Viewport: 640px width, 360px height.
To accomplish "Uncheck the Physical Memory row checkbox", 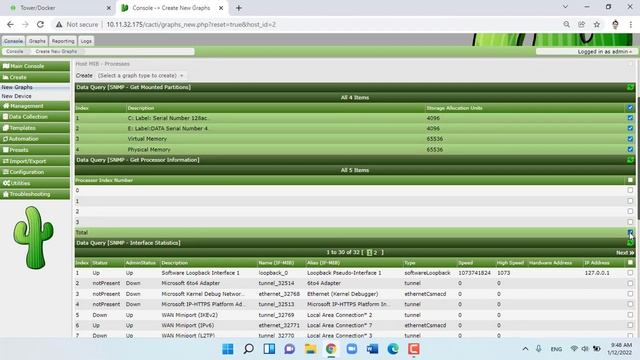I will (630, 149).
